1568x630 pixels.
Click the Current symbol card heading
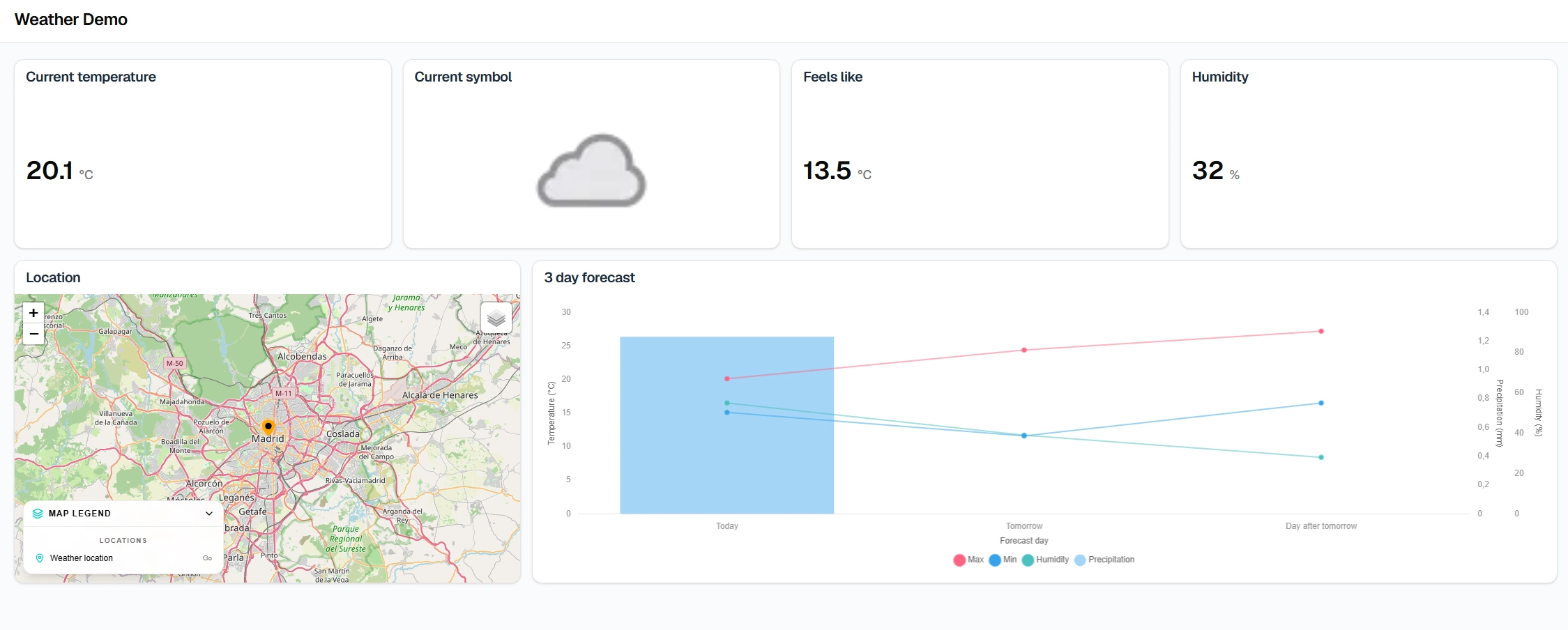463,77
